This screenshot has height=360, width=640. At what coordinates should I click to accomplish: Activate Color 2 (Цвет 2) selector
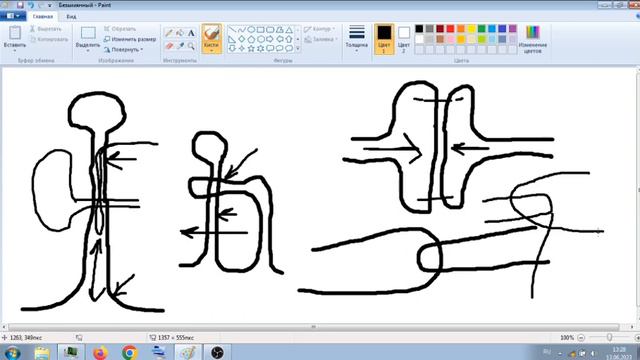404,39
